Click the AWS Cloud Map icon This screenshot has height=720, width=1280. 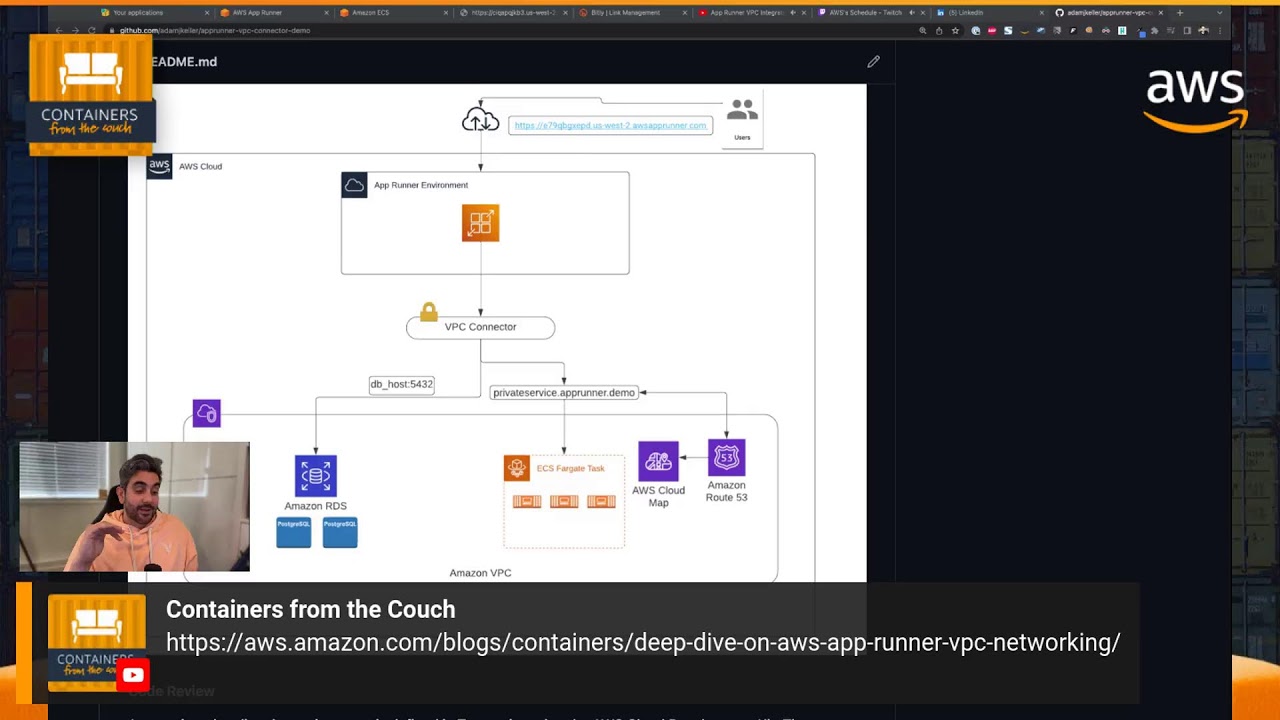(x=658, y=461)
